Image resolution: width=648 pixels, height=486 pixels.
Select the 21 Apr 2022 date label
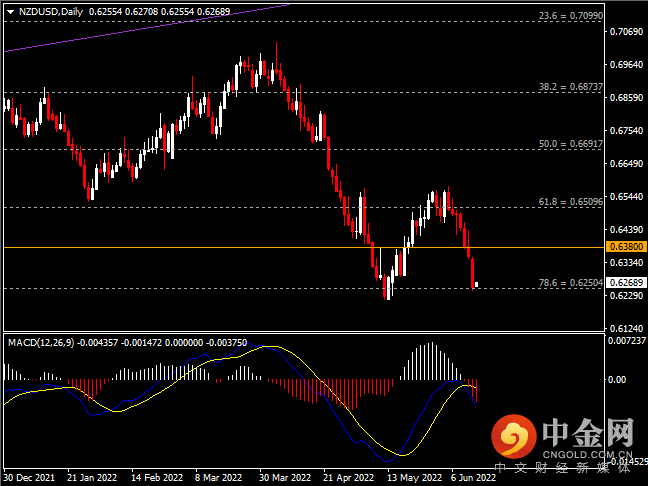(348, 478)
